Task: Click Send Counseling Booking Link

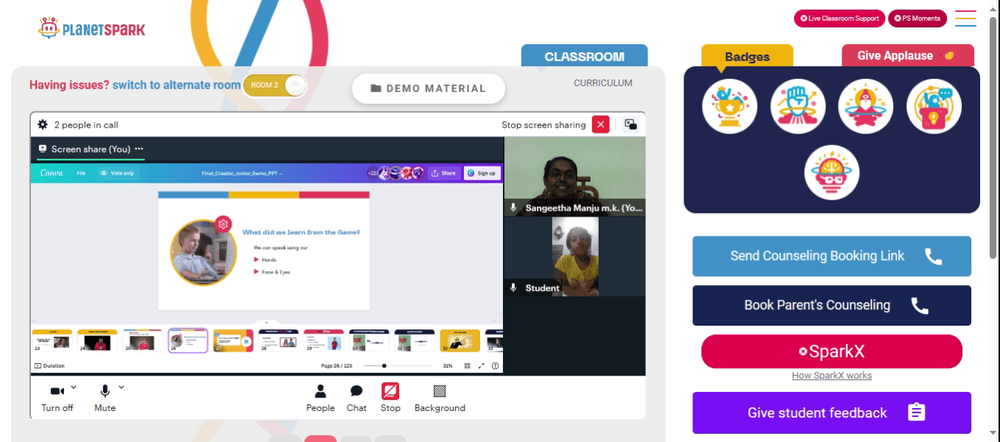Action: (832, 256)
